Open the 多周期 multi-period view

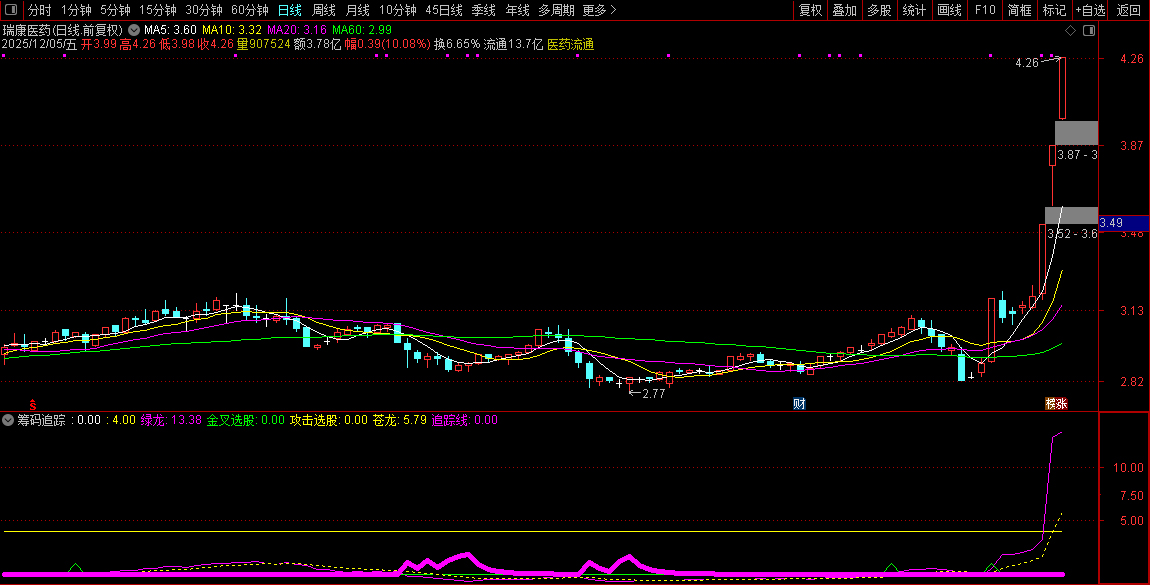point(556,10)
